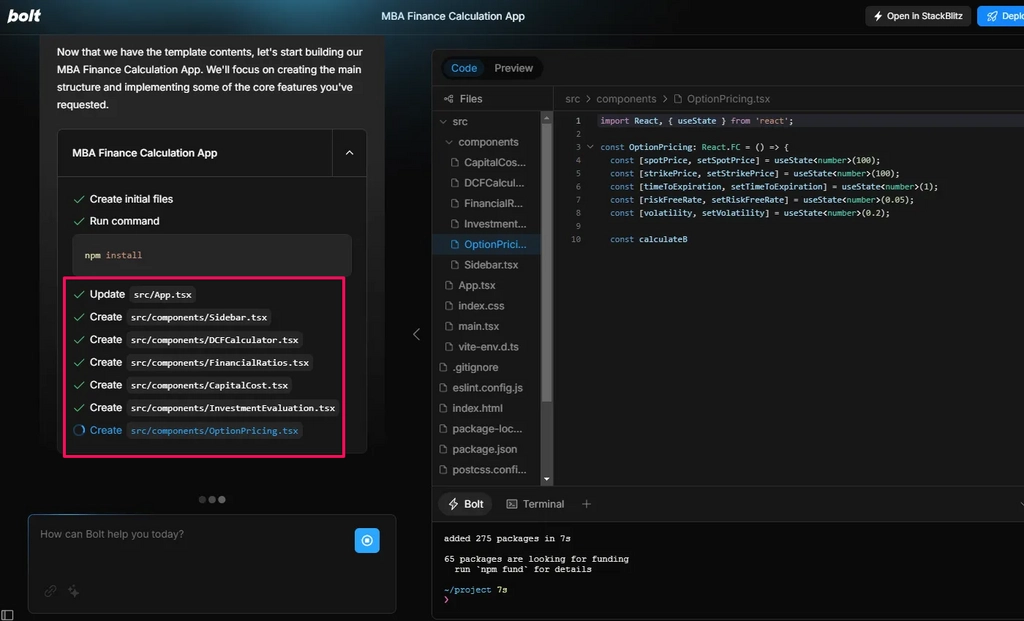The height and width of the screenshot is (621, 1024).
Task: Click line number 10 in editor gutter
Action: pos(575,240)
